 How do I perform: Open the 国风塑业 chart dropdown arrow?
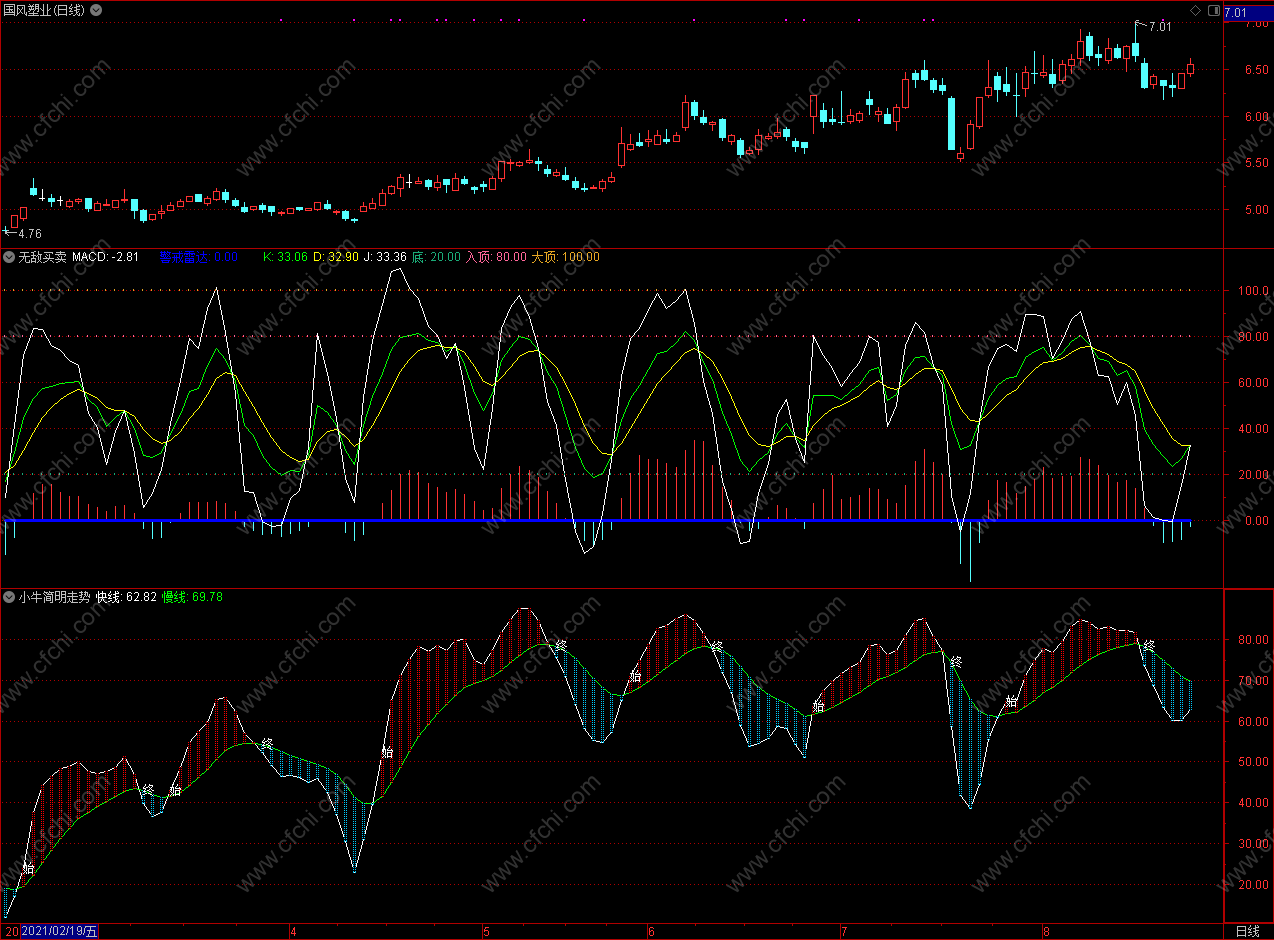coord(95,10)
